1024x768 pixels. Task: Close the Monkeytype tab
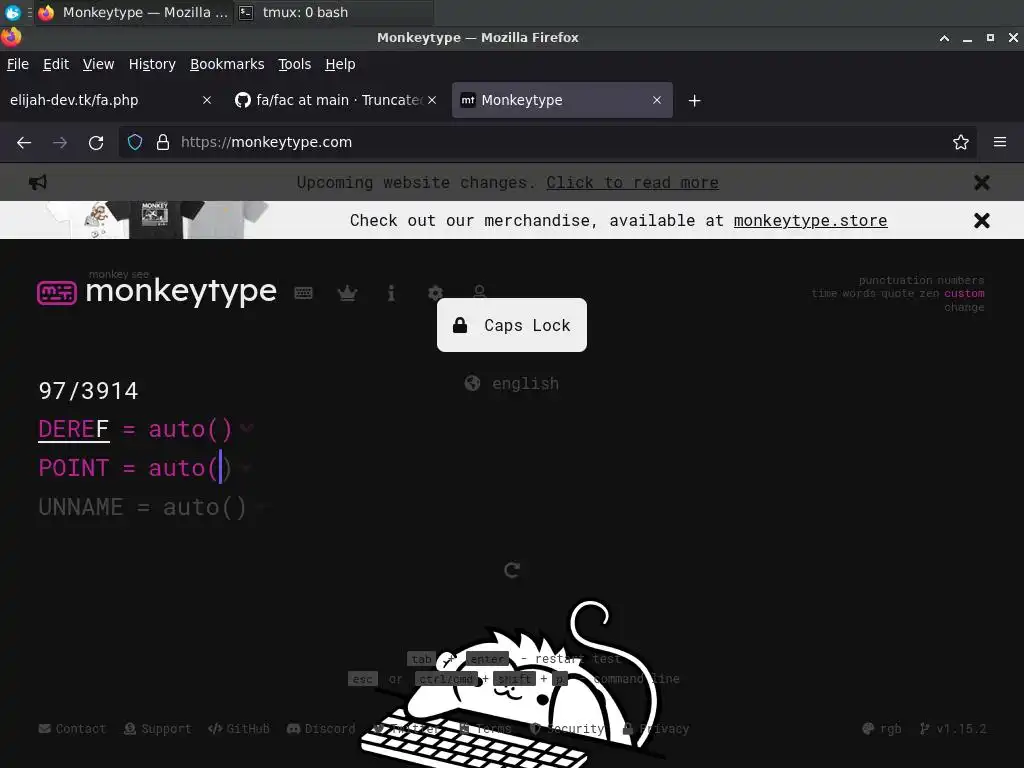[657, 100]
